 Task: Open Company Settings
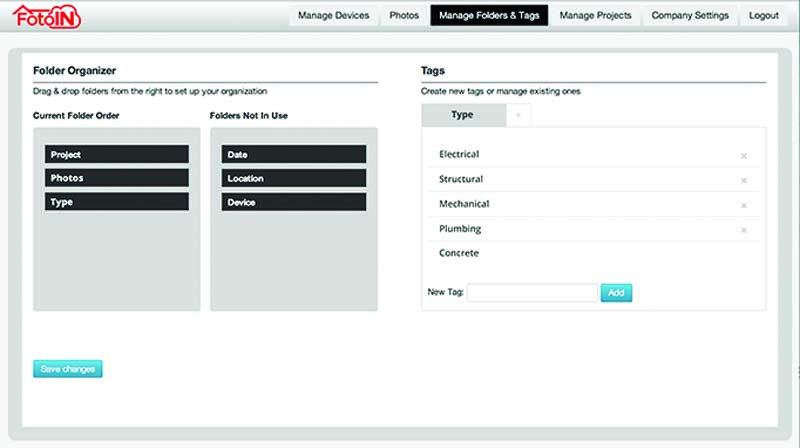coord(690,15)
